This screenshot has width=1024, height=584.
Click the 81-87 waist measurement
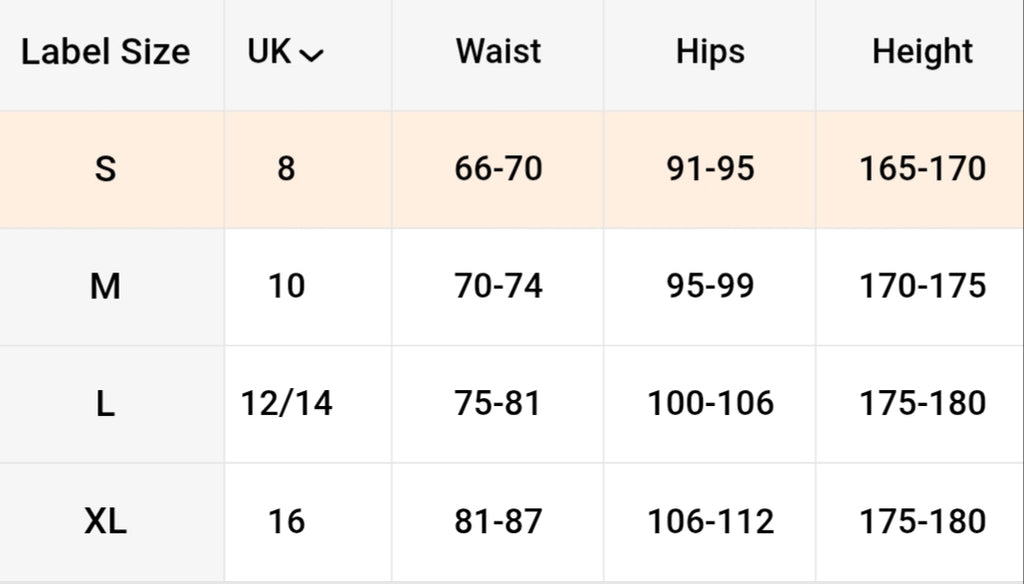(498, 521)
